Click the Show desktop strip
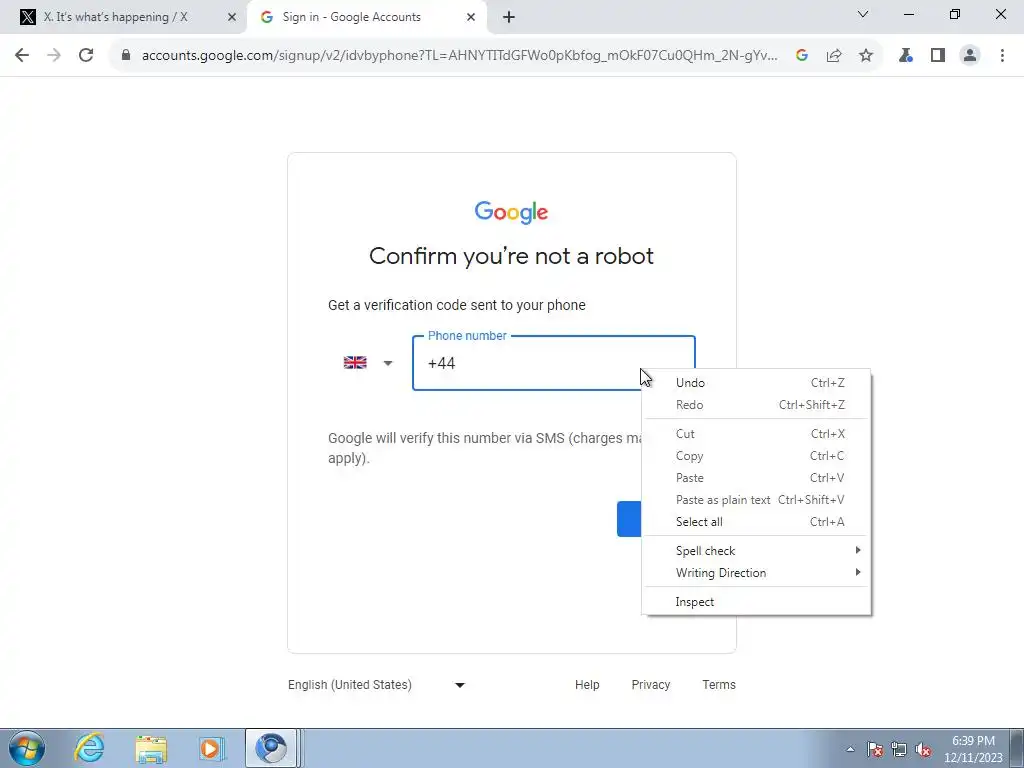Screen dimensions: 1024x768 [x=1016, y=748]
